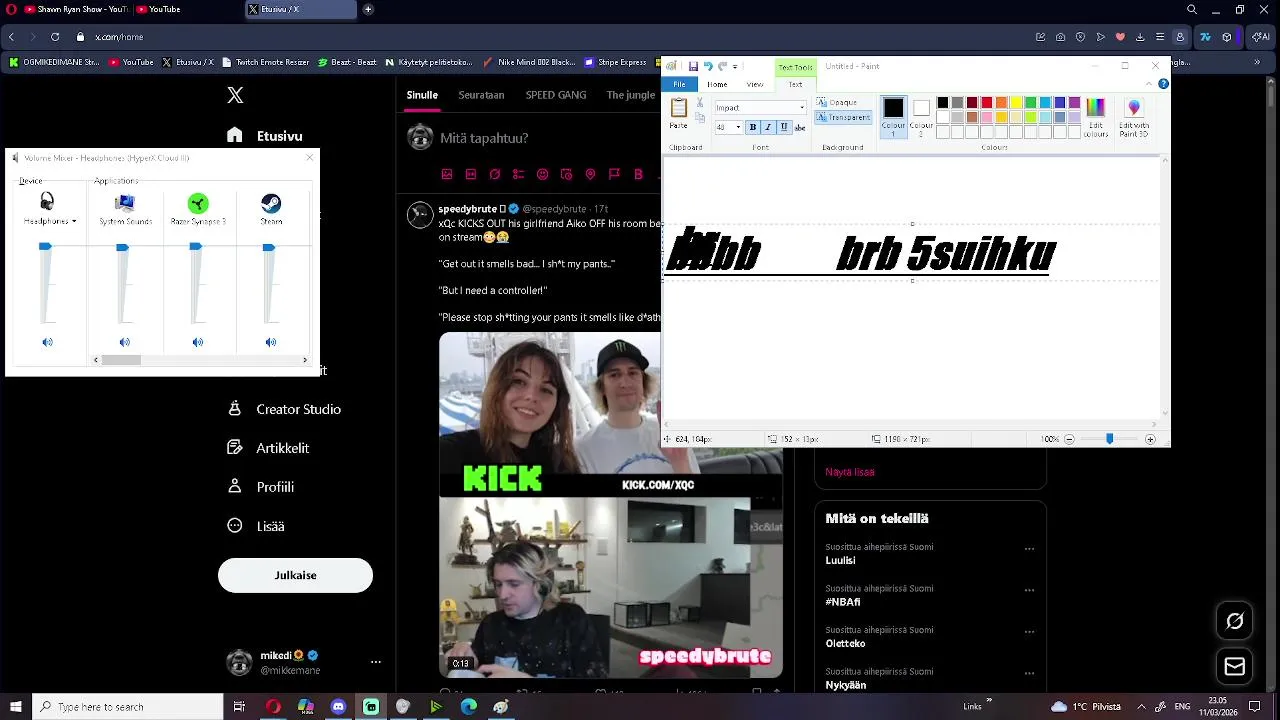This screenshot has height=720, width=1280.
Task: Click the X logo in the sidebar
Action: point(235,95)
